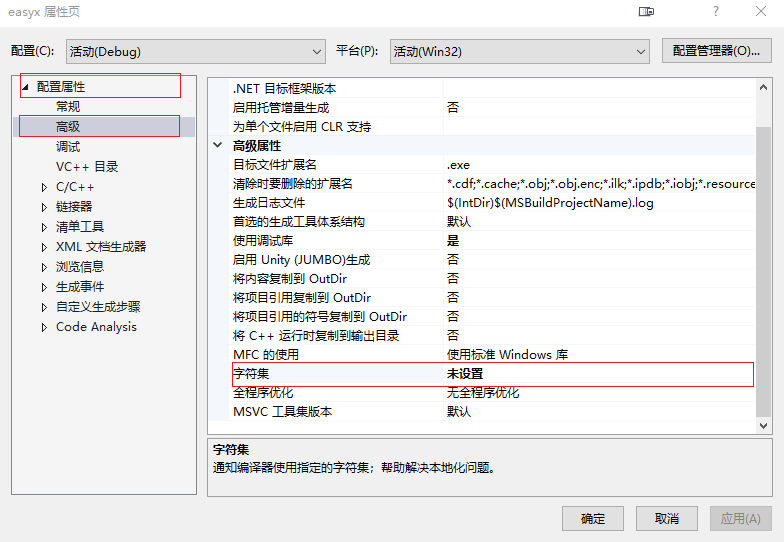Click the title bar help question mark
Viewport: 784px width, 542px height.
(716, 11)
